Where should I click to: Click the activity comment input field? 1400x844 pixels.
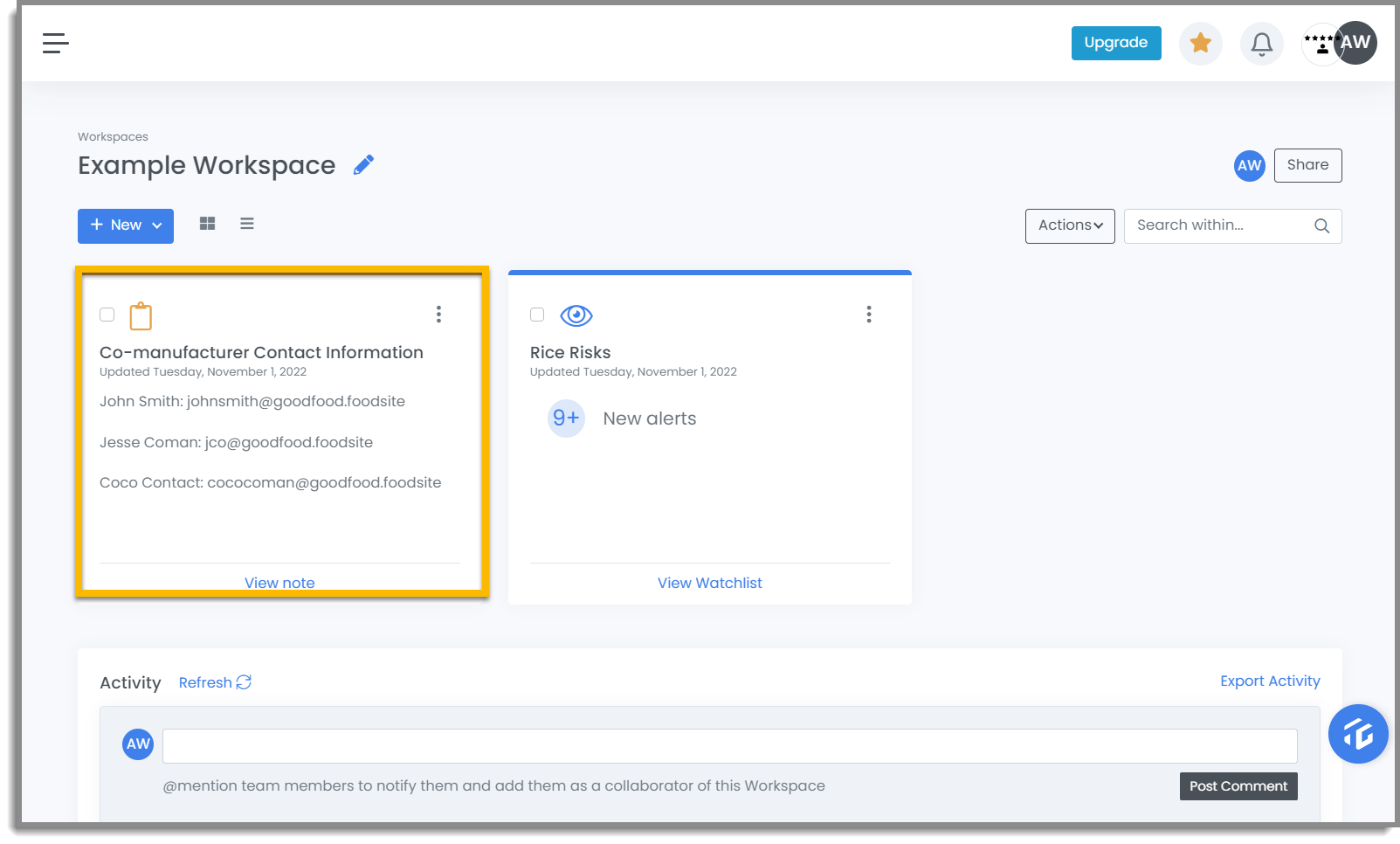coord(730,746)
